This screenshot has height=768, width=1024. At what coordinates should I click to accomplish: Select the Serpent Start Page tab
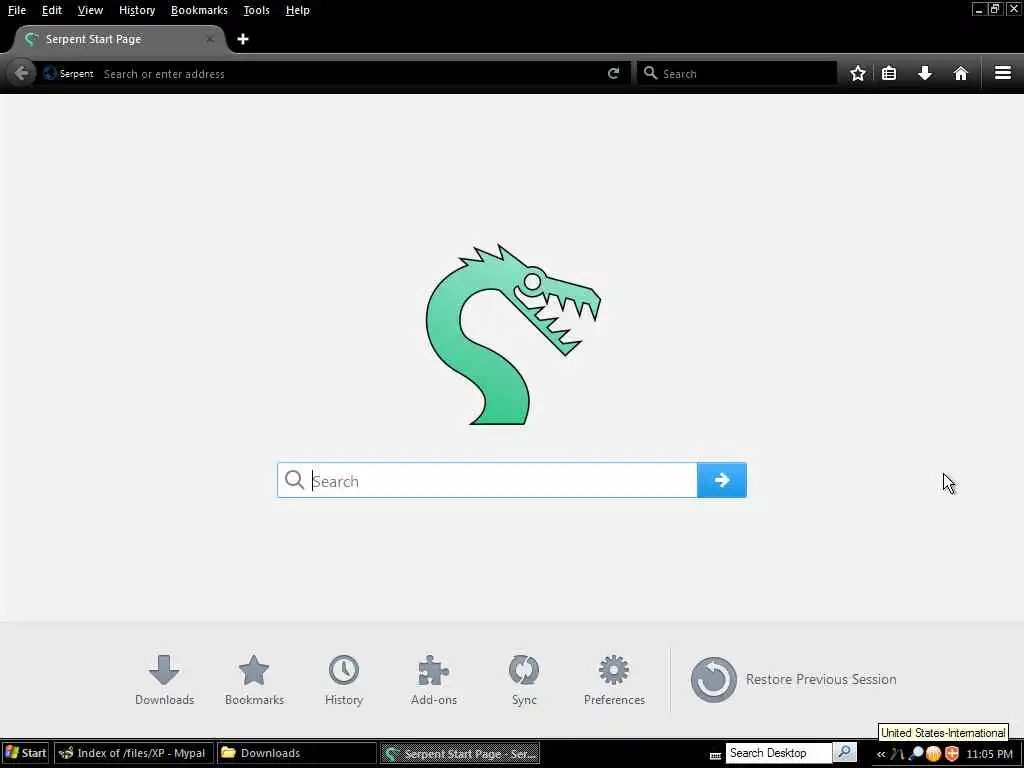[x=118, y=39]
